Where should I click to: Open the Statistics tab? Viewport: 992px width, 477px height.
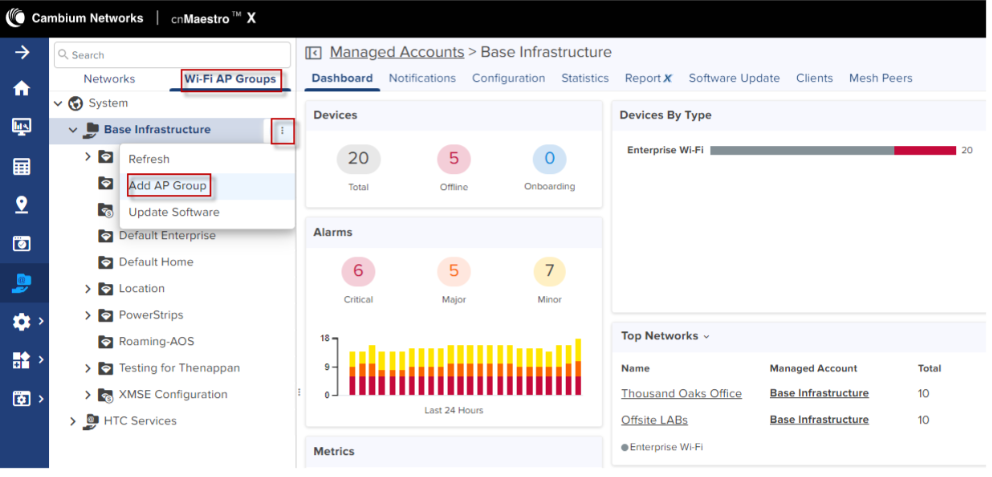585,78
